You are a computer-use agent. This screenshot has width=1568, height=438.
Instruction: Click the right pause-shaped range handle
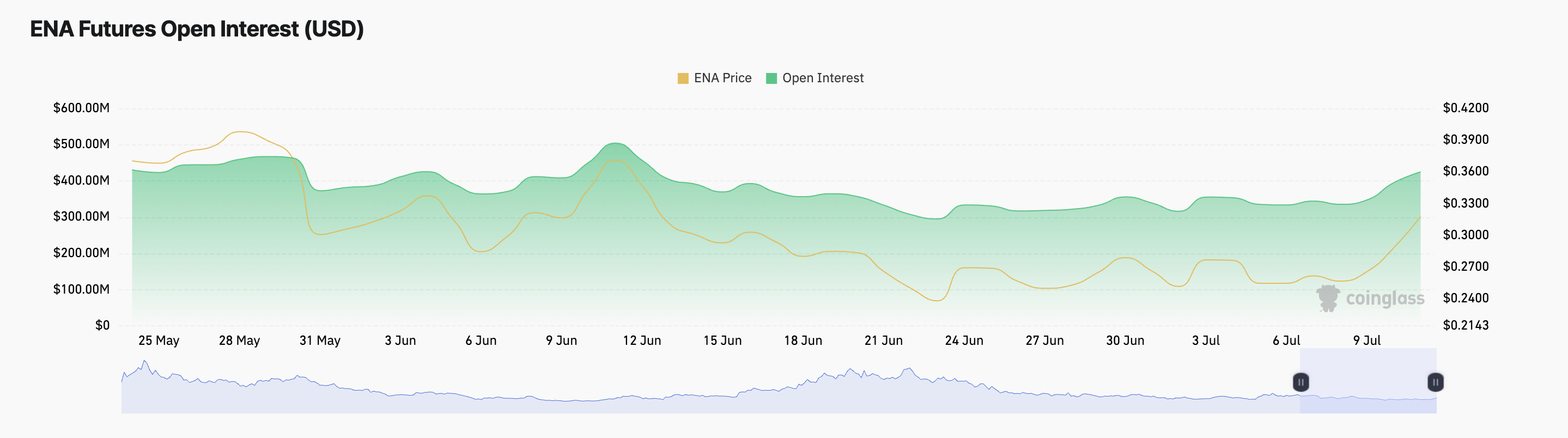tap(1437, 382)
